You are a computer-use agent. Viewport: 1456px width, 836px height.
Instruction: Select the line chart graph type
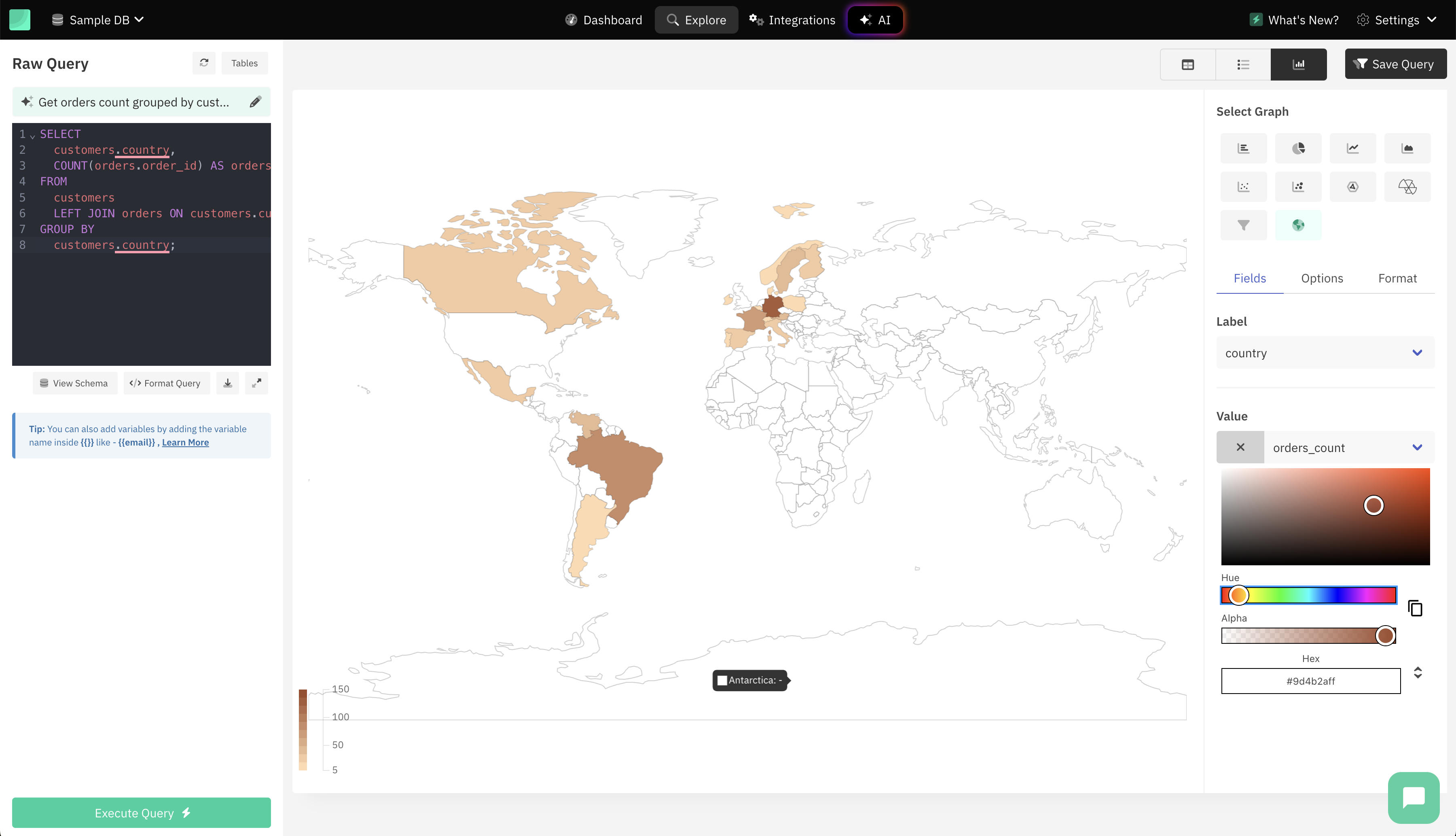tap(1353, 148)
